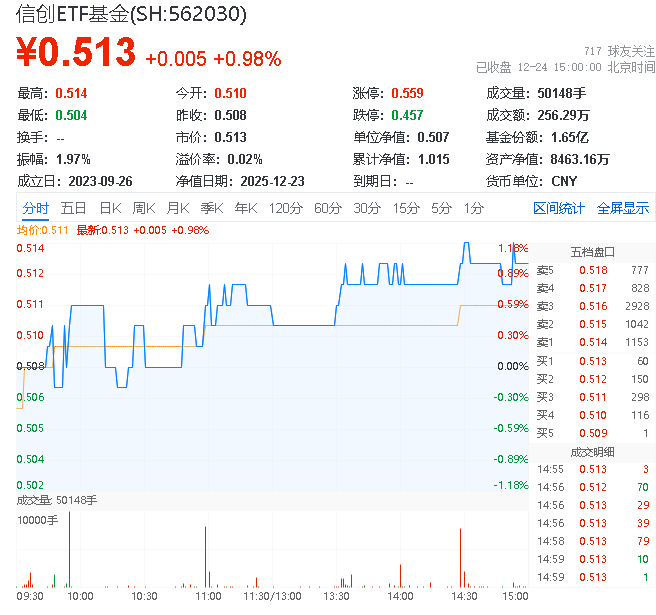
Task: Select the 5分 interval tab
Action: point(441,208)
